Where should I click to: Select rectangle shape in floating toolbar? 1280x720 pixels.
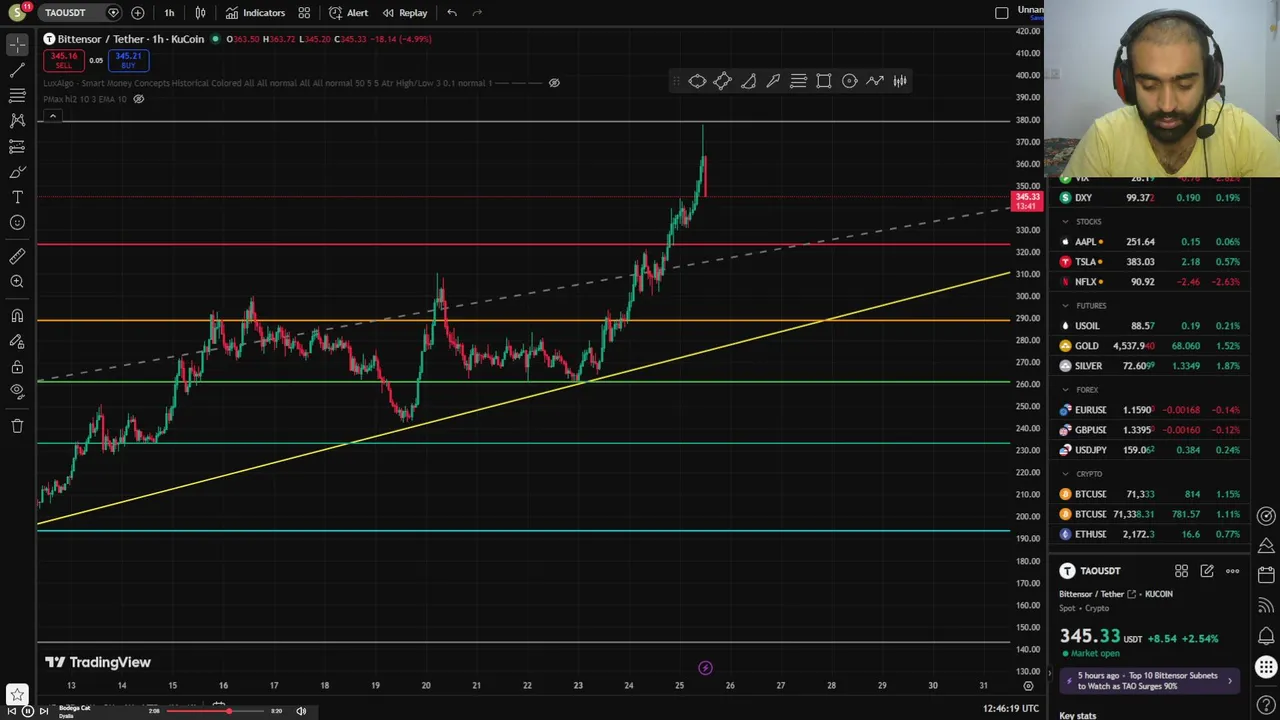pyautogui.click(x=824, y=81)
